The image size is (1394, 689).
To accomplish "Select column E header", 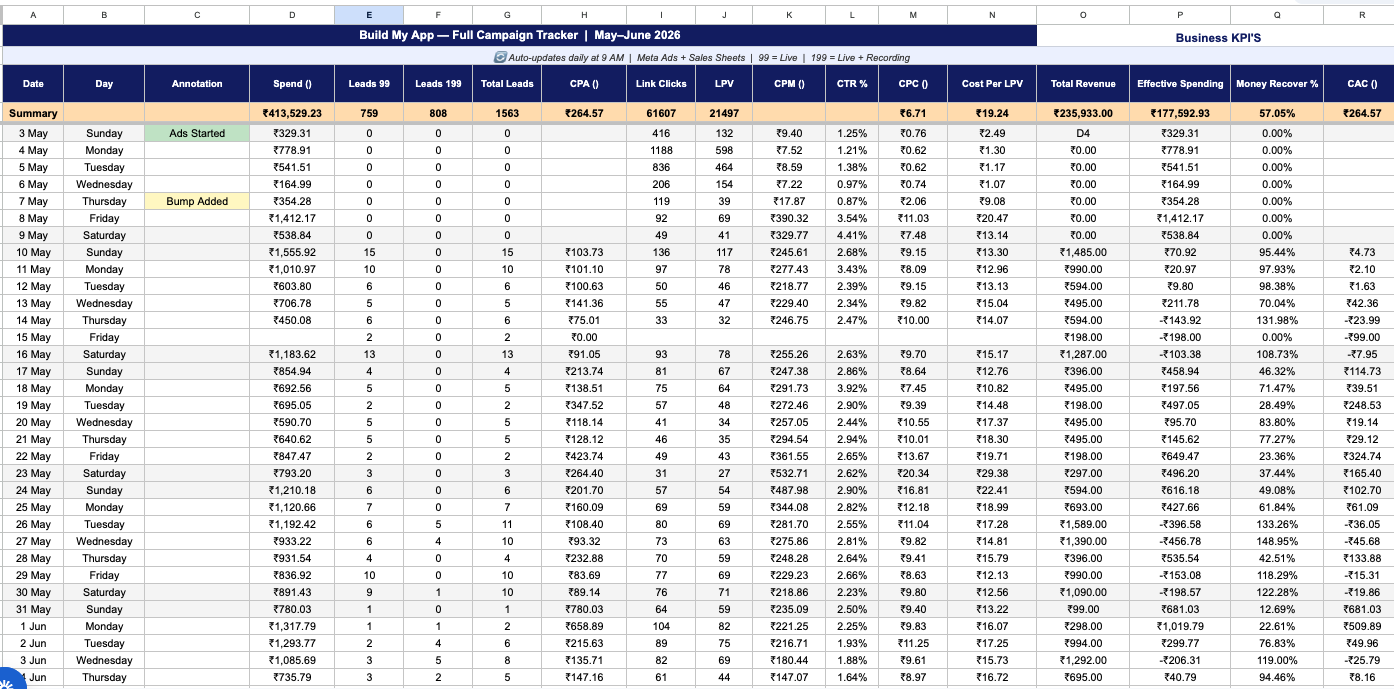I will point(369,15).
